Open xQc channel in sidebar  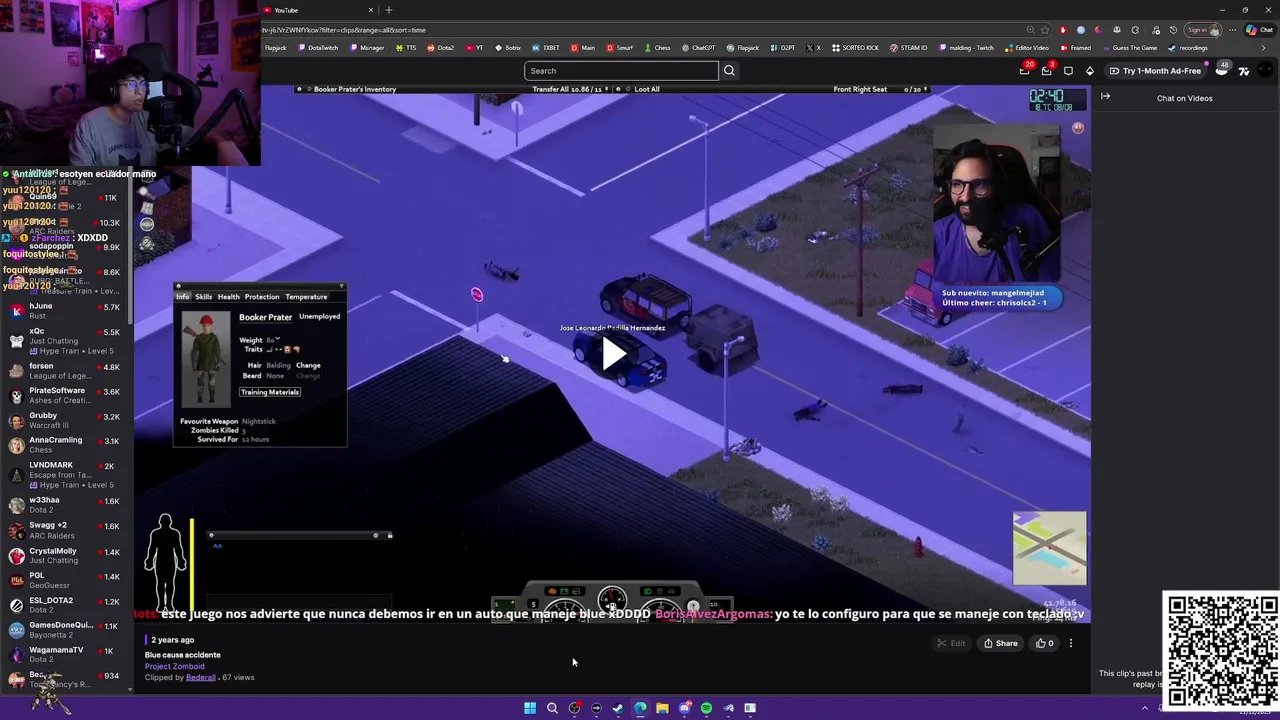coord(66,341)
